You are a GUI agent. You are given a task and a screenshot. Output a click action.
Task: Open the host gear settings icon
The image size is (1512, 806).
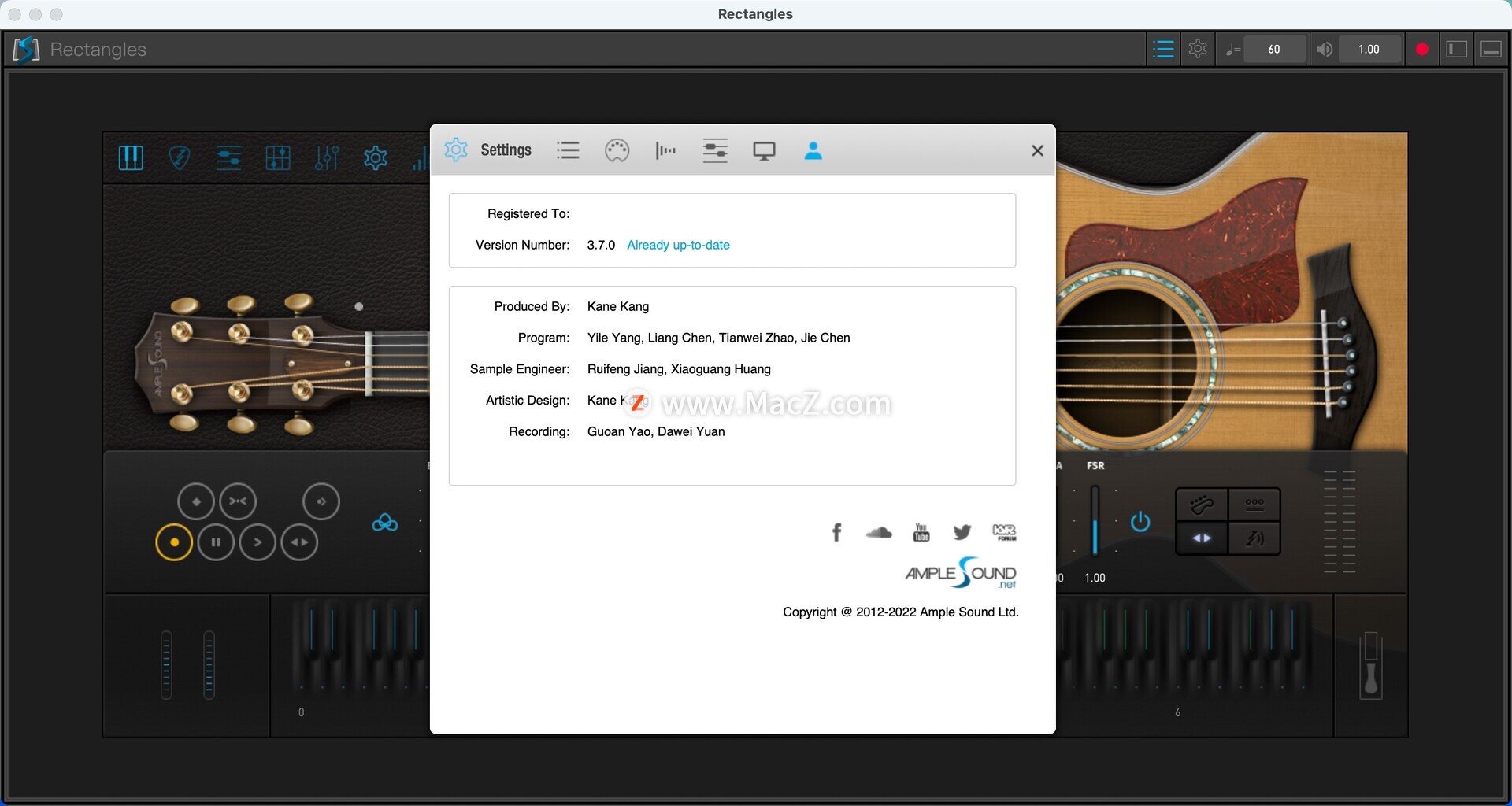tap(1198, 50)
